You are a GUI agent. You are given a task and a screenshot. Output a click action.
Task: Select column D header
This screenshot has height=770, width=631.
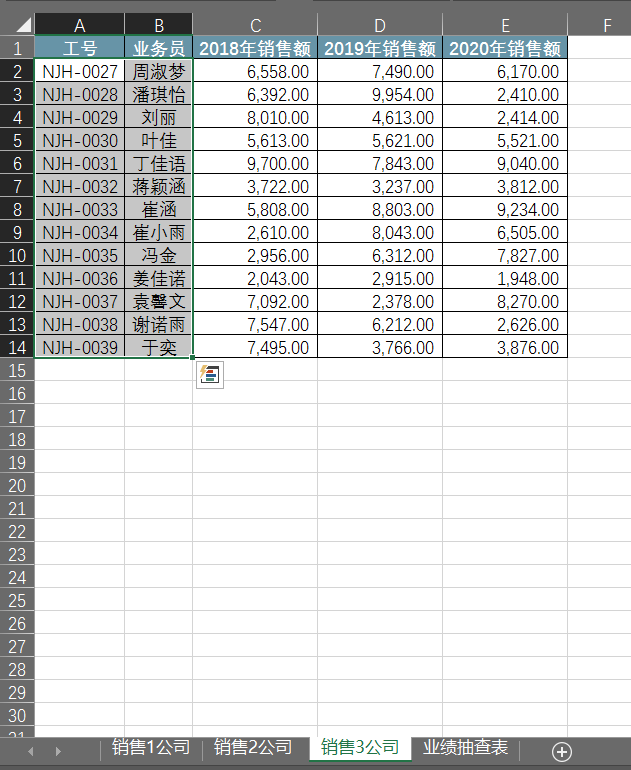tap(380, 25)
